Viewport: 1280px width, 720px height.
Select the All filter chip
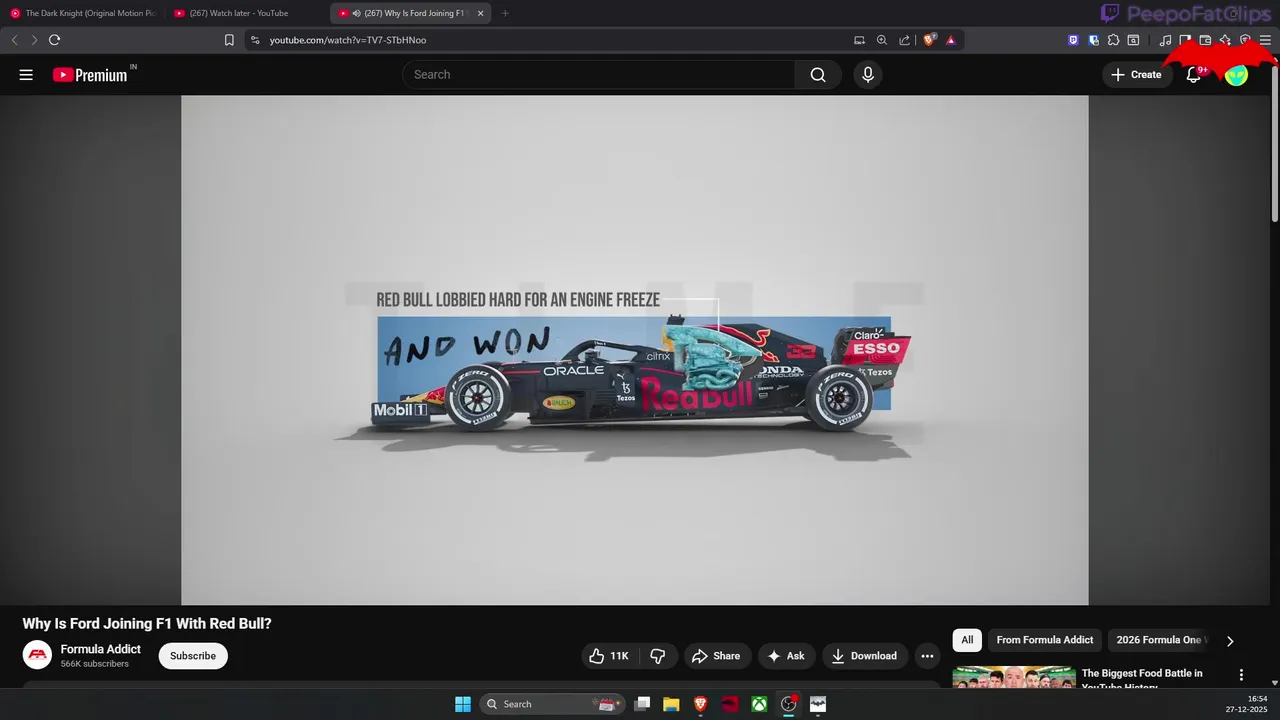tap(967, 640)
